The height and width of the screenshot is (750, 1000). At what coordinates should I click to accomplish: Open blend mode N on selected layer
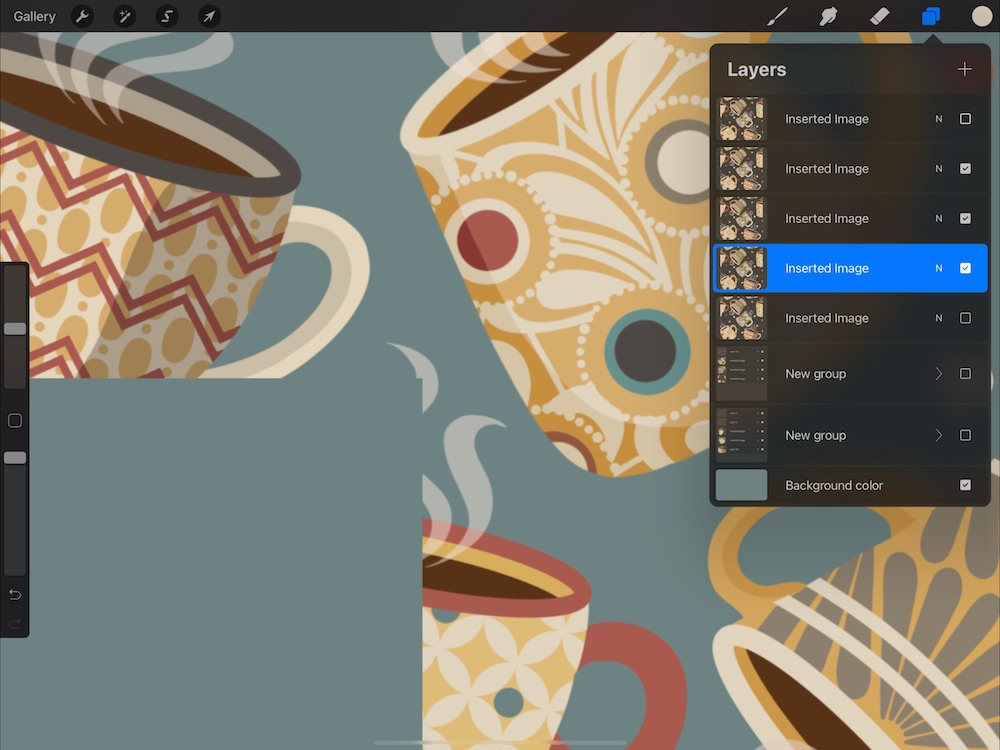[938, 268]
